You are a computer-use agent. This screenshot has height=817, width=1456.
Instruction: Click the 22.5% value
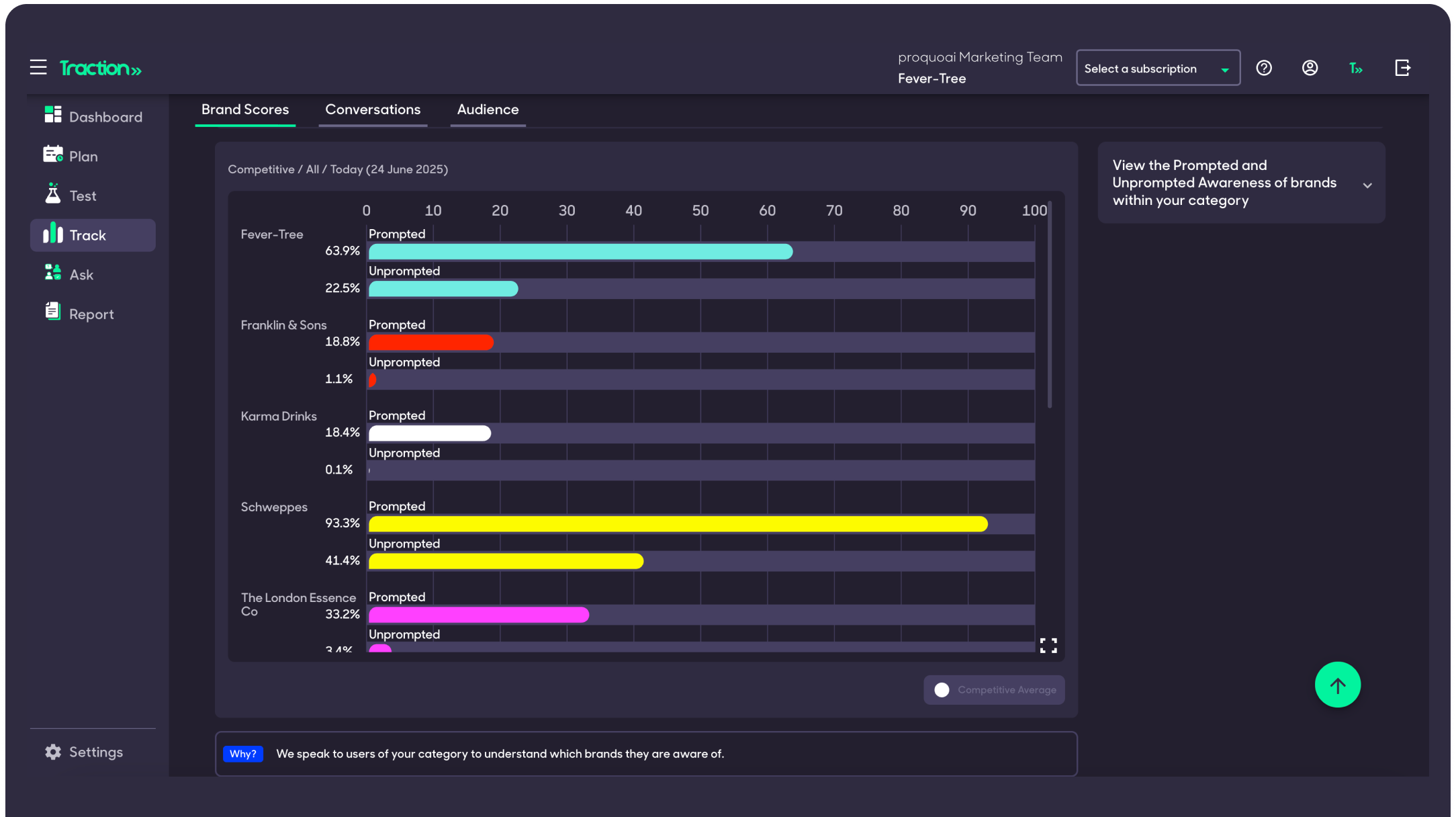pyautogui.click(x=343, y=288)
